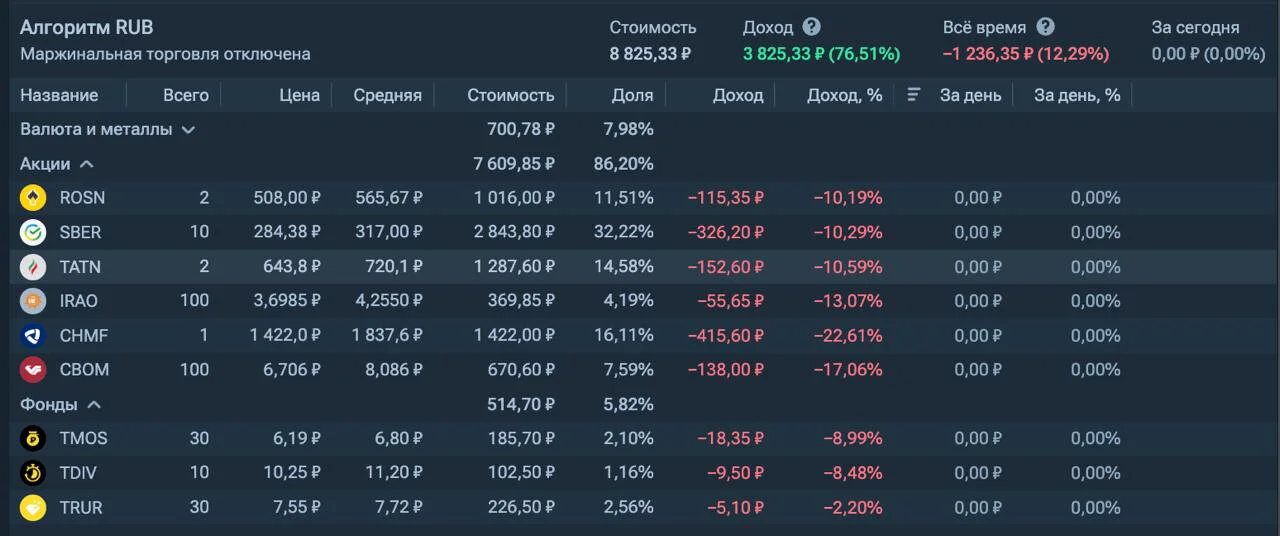This screenshot has height=536, width=1280.
Task: Click the IRAO company logo icon
Action: pos(33,301)
